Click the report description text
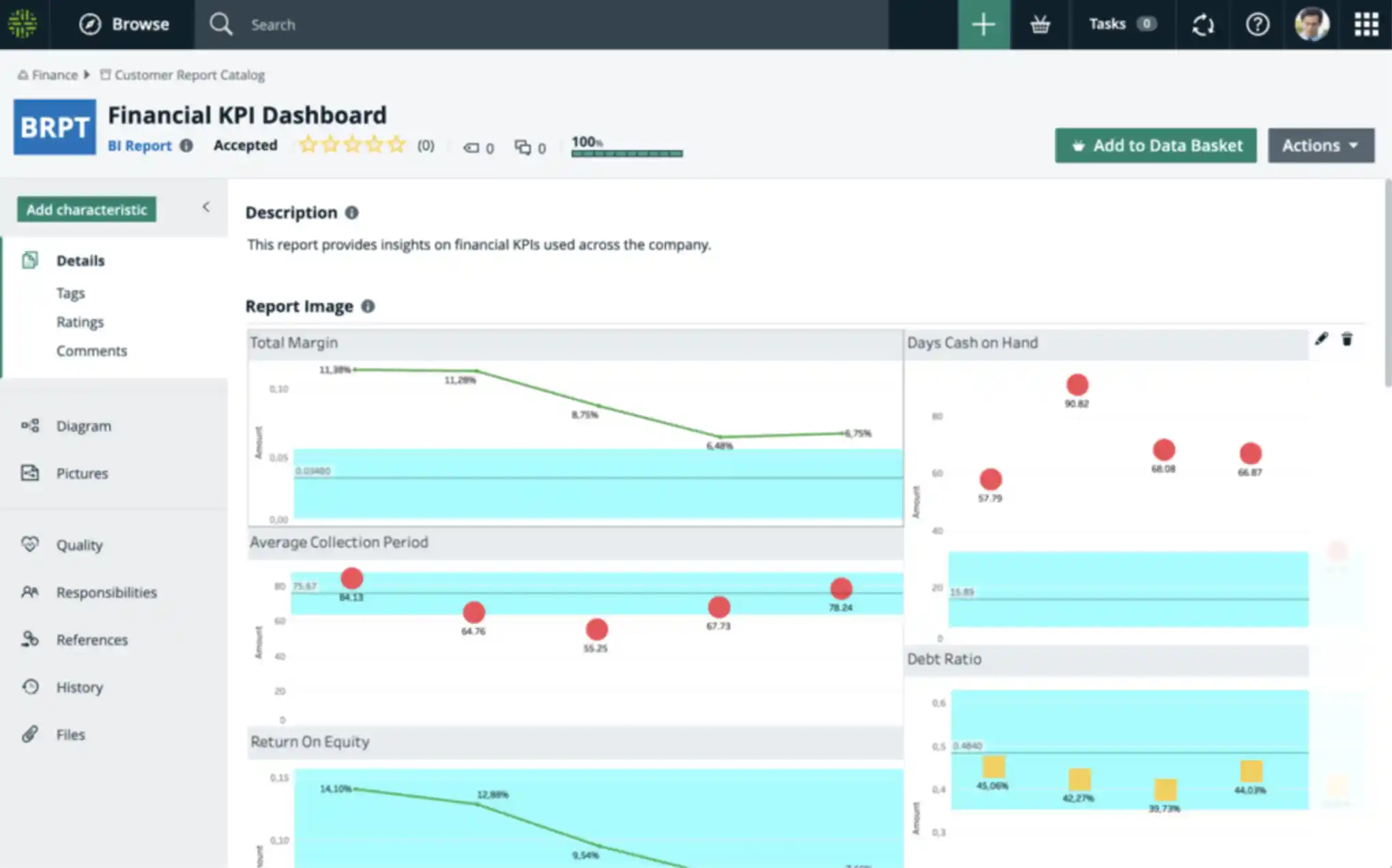Viewport: 1392px width, 868px height. pyautogui.click(x=478, y=244)
